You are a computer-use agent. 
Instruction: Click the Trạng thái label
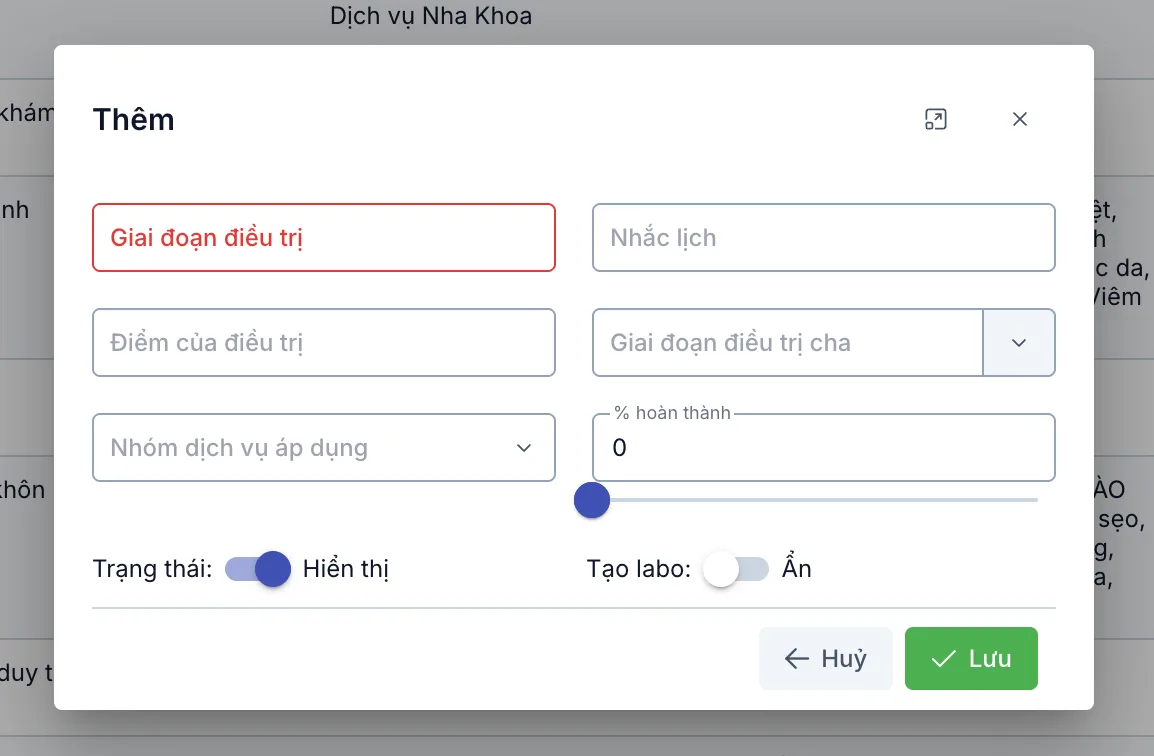click(152, 569)
